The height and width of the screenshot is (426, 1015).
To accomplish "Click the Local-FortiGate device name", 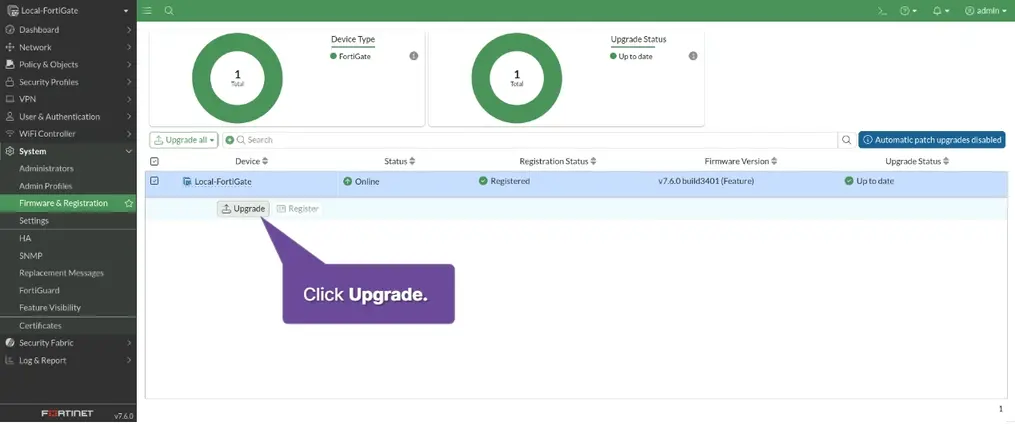I will [223, 182].
